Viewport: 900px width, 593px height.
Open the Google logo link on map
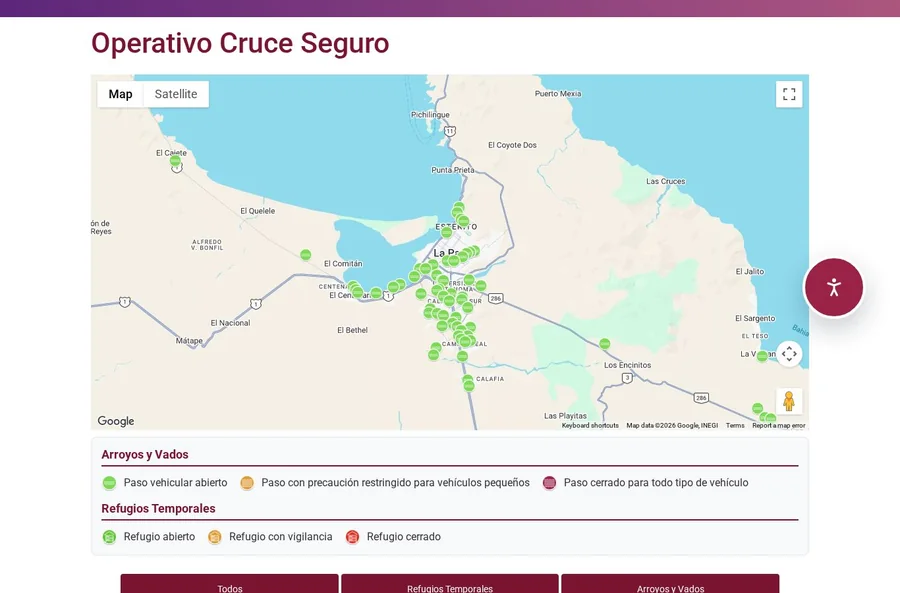[116, 421]
